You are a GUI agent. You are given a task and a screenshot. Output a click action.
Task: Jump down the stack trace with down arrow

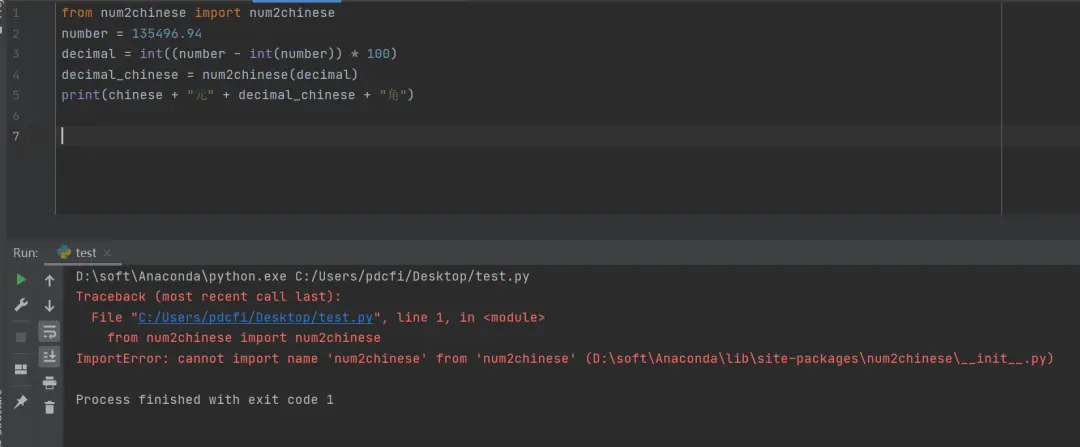50,306
